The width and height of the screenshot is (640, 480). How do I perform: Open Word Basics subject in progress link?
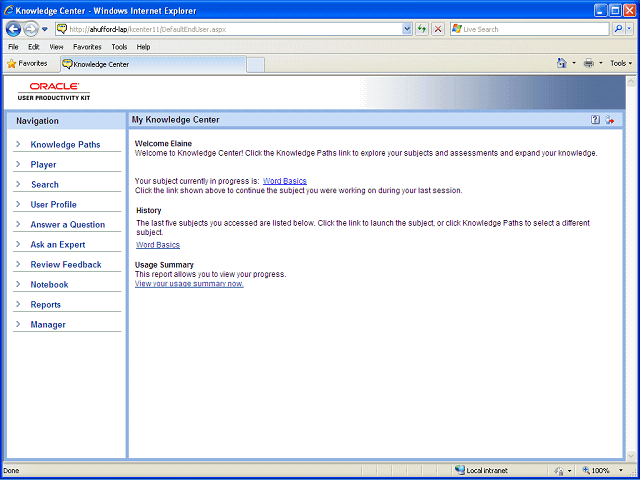285,181
